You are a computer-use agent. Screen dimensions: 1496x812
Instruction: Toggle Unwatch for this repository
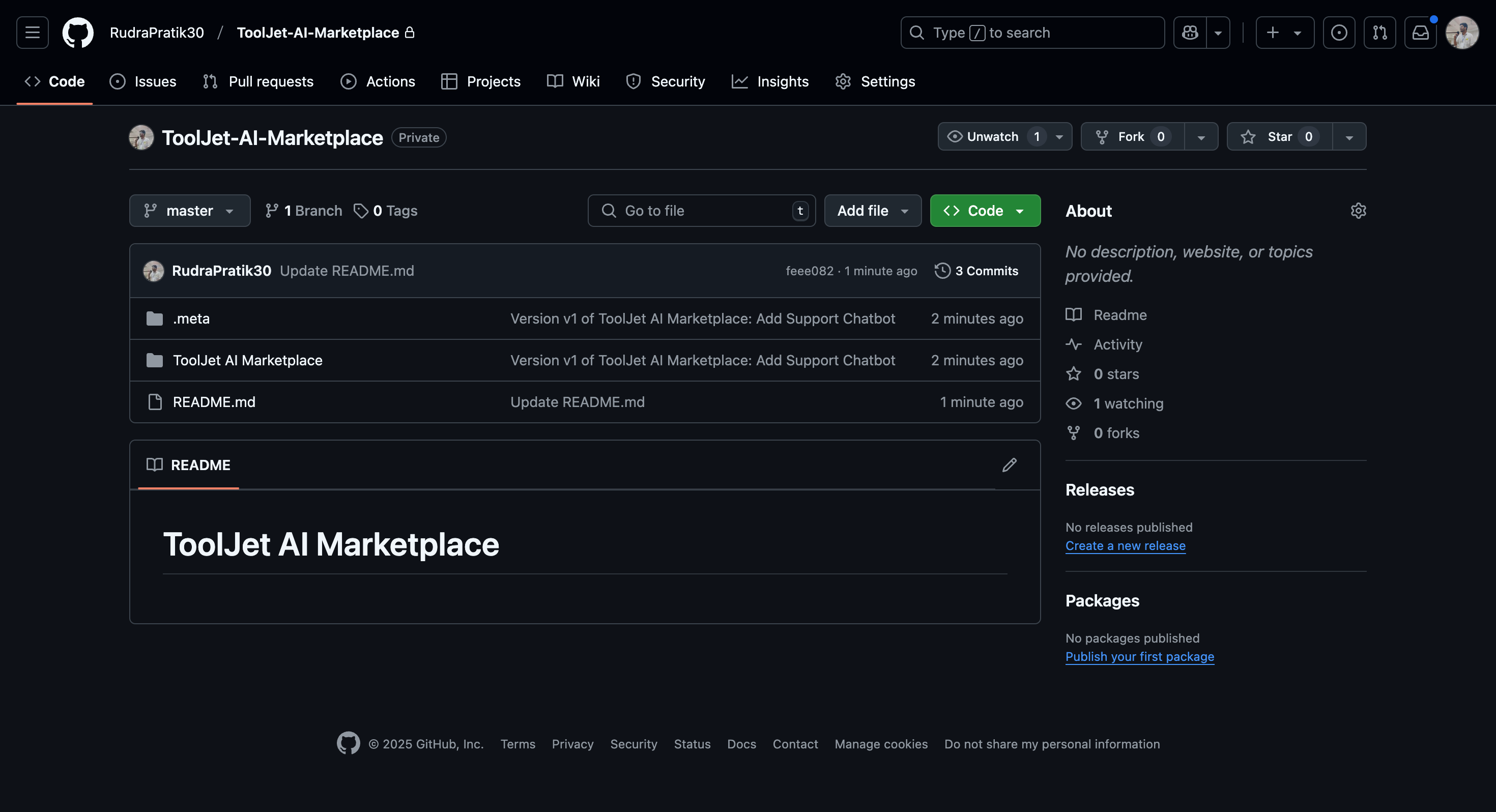click(992, 136)
